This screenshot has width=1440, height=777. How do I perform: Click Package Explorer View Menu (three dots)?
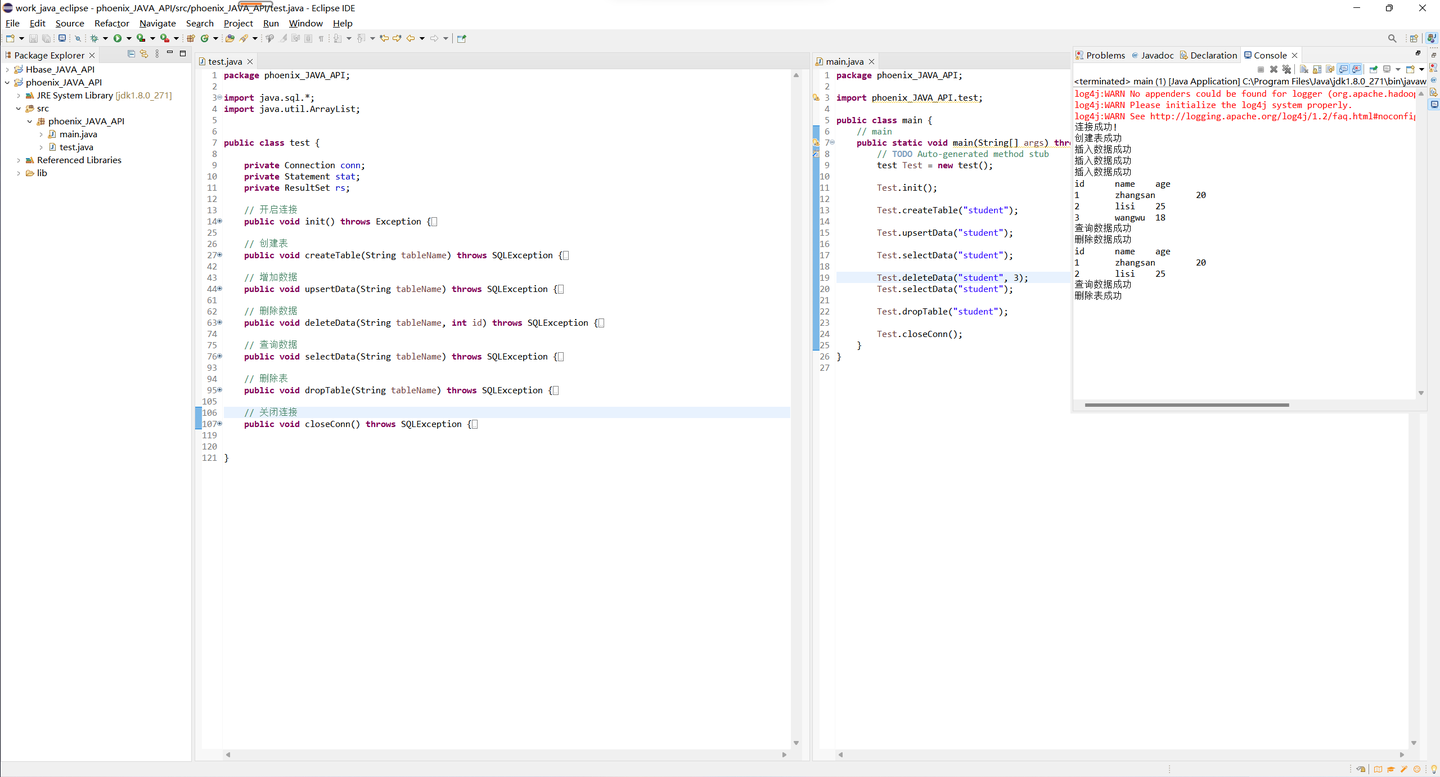tap(157, 54)
